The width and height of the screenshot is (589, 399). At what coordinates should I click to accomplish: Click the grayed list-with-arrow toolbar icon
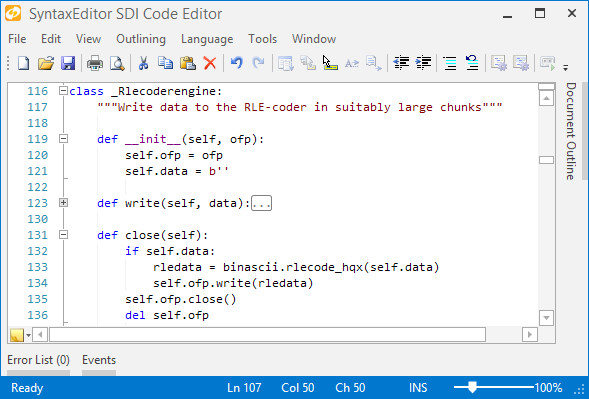click(285, 63)
